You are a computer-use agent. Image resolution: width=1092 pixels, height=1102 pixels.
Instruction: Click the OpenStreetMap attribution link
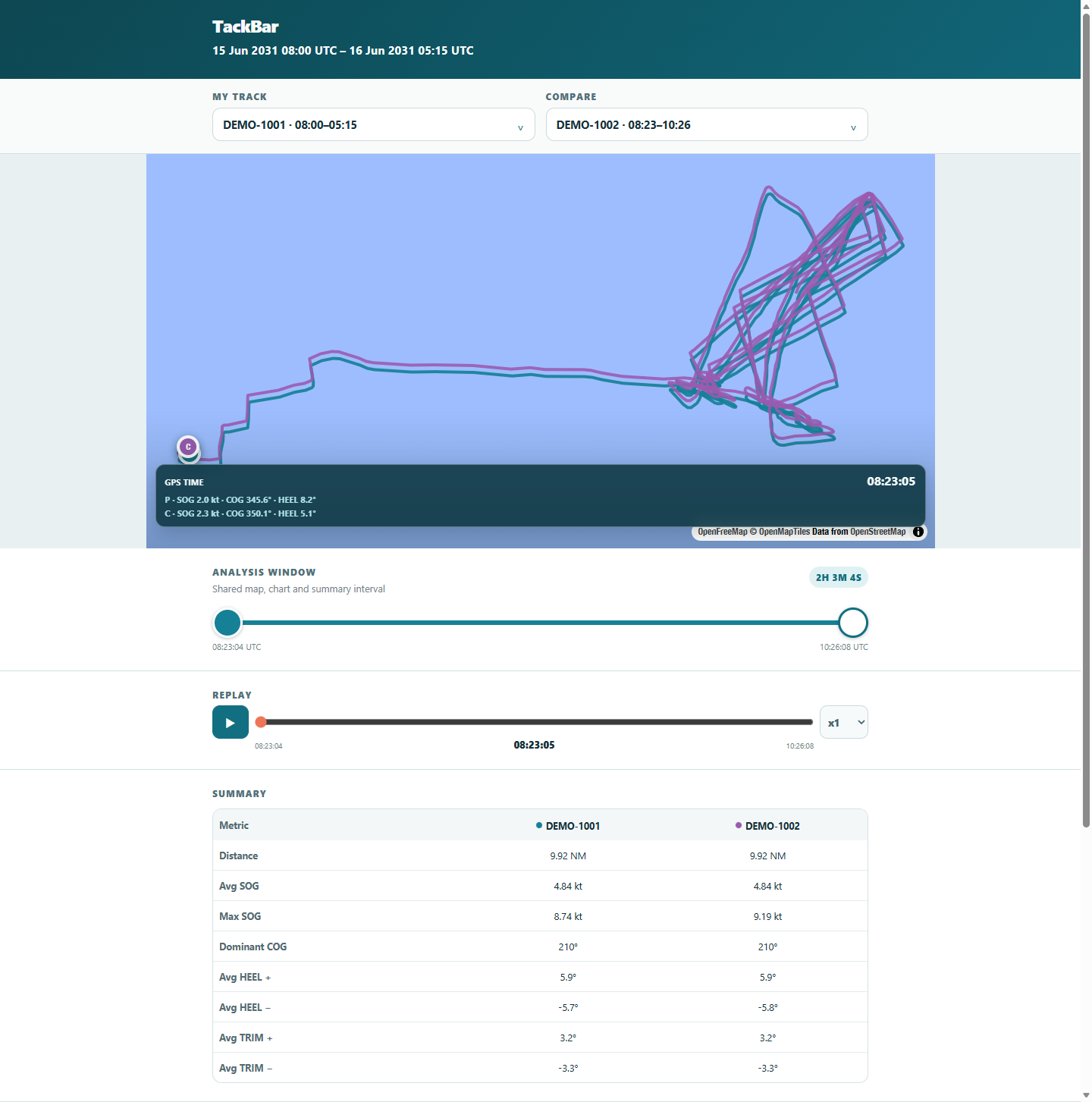point(877,532)
